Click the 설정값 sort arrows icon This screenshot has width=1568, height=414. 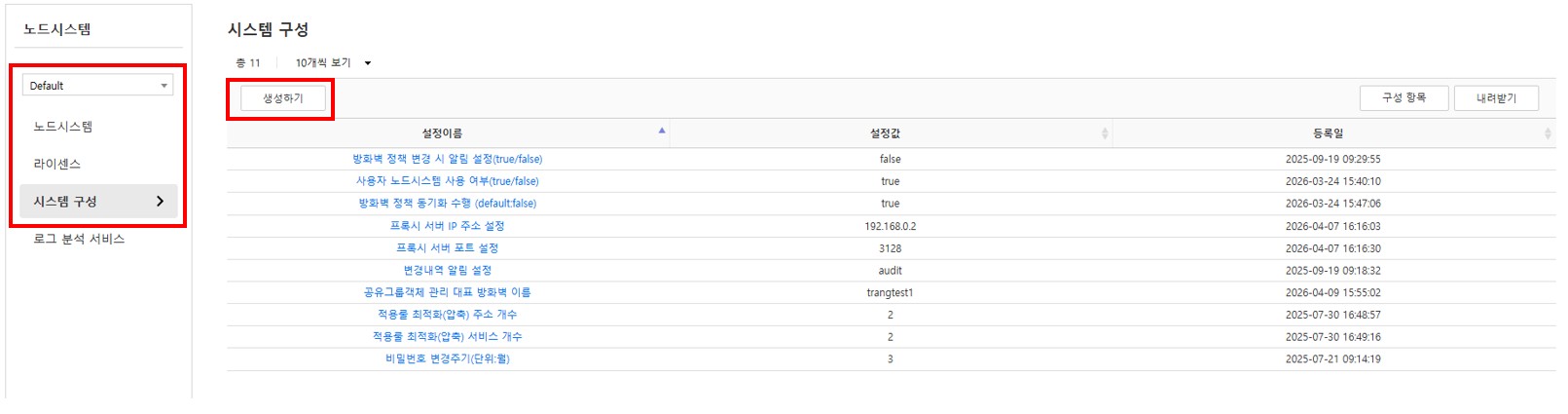[x=1105, y=133]
